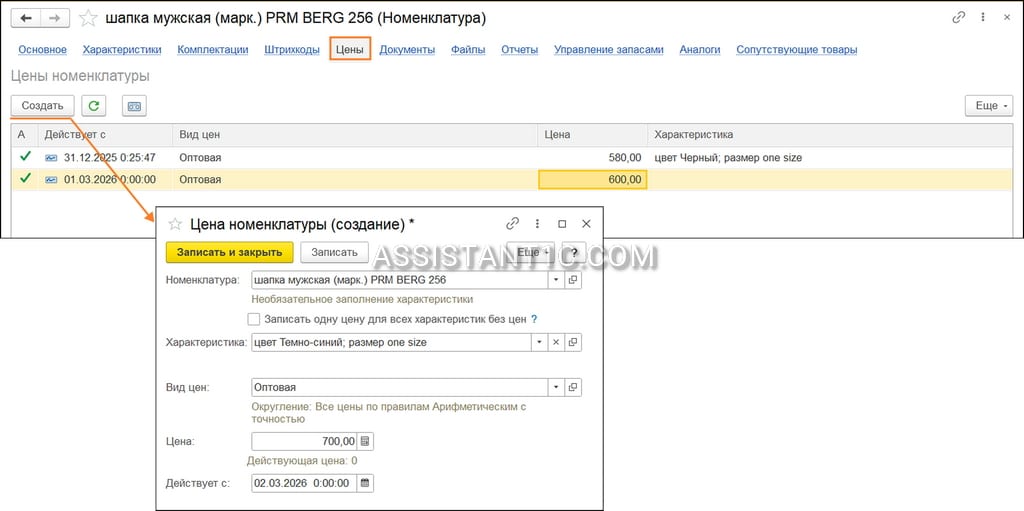Click the back navigation arrow
The width and height of the screenshot is (1024, 511).
tap(26, 18)
